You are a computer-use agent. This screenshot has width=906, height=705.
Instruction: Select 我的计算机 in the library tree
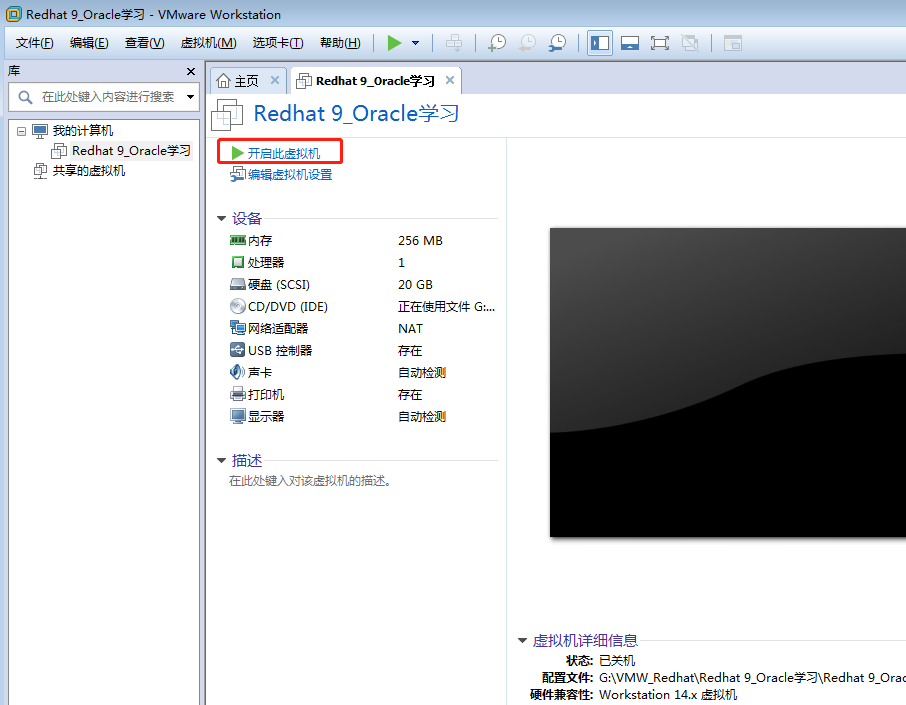coord(83,131)
